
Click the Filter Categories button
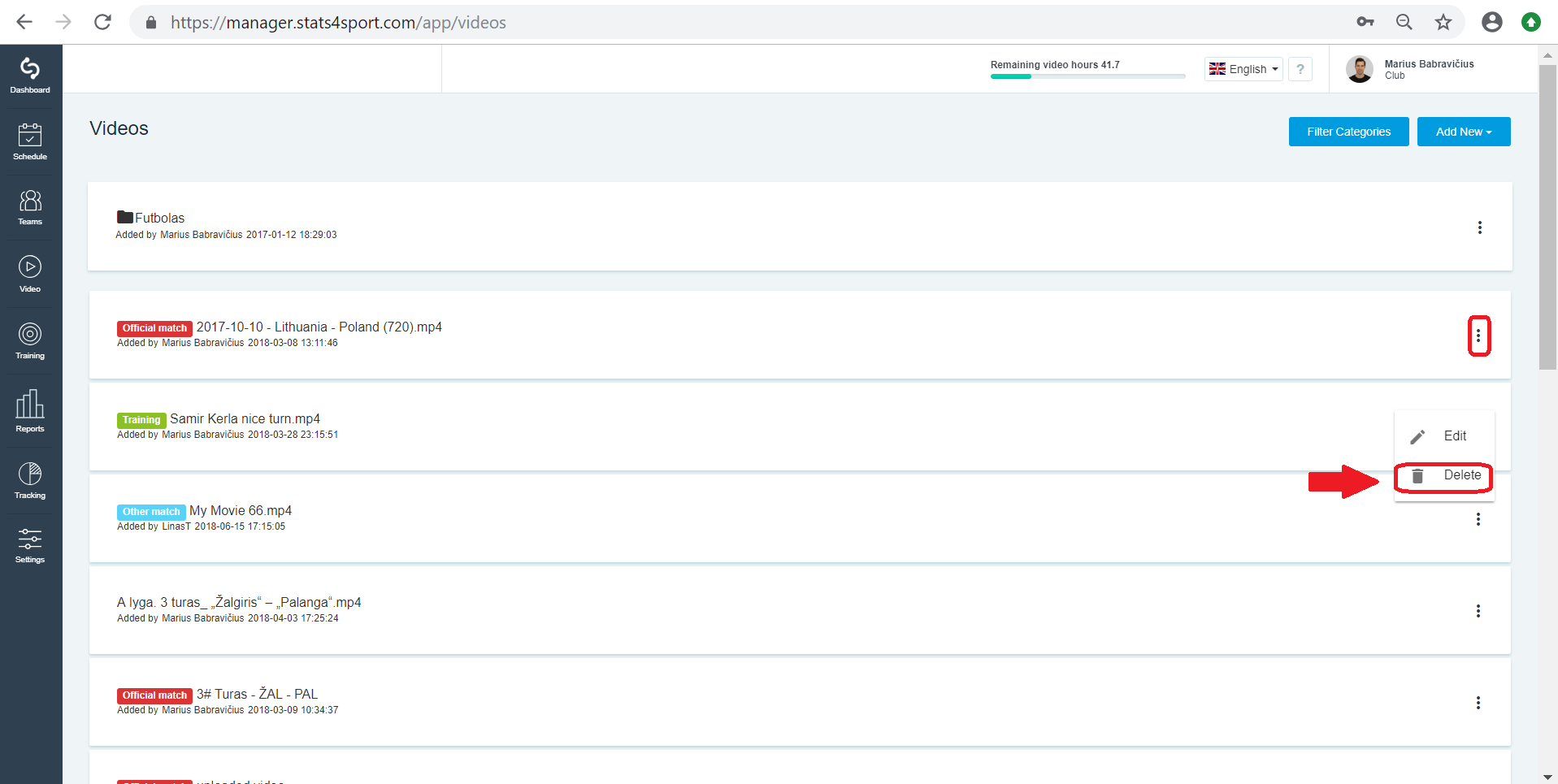[x=1349, y=132]
